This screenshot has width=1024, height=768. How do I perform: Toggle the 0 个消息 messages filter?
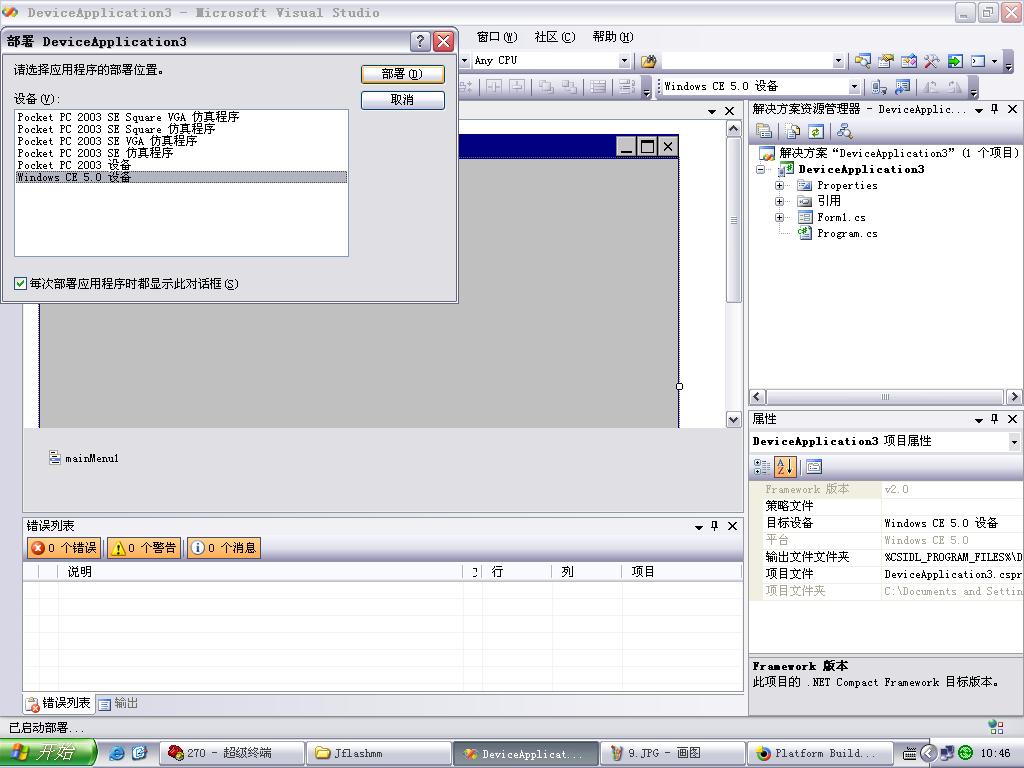tap(224, 548)
